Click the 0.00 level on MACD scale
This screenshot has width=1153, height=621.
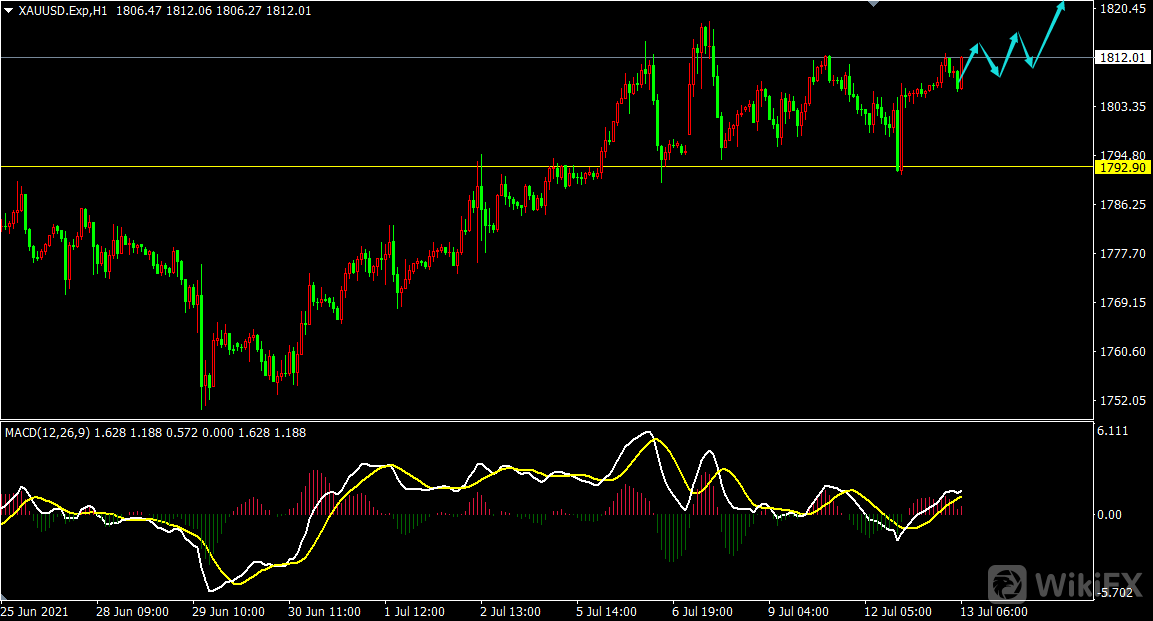coord(1110,515)
